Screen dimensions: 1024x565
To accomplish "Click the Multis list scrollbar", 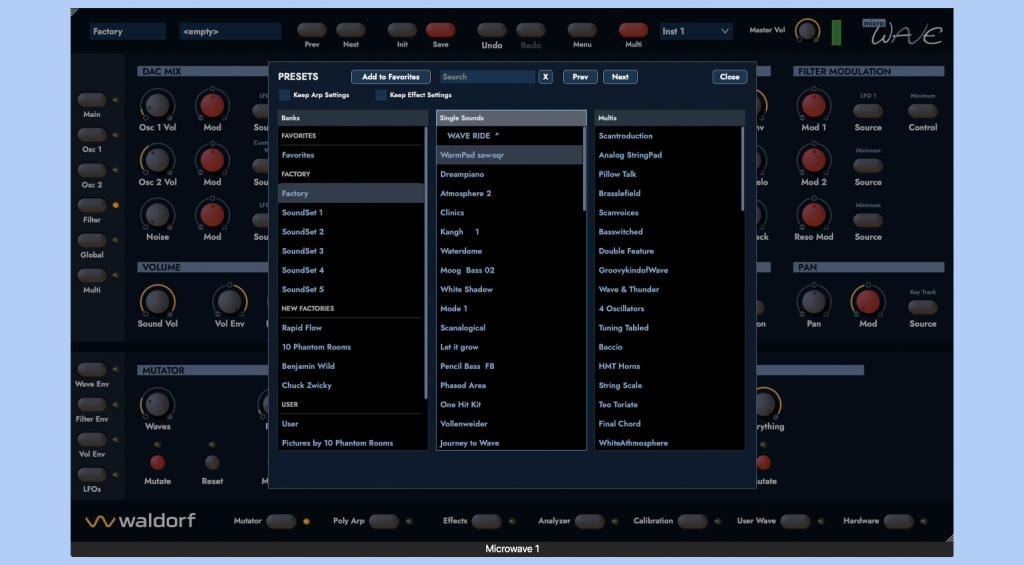I will tap(743, 169).
